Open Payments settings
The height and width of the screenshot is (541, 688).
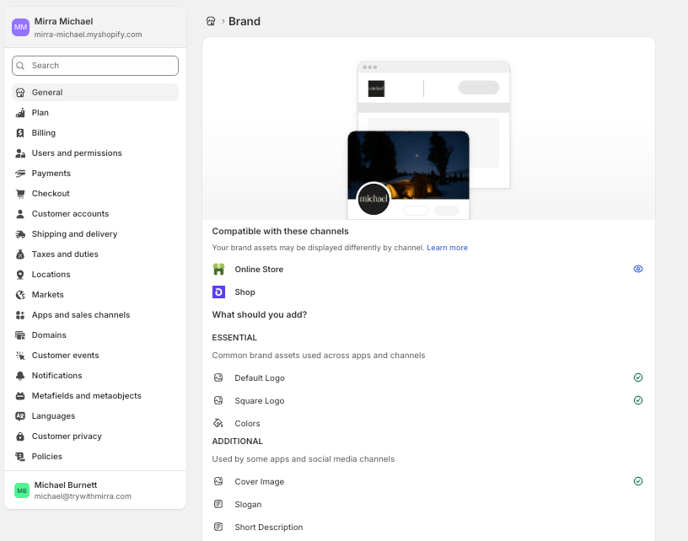pyautogui.click(x=95, y=173)
